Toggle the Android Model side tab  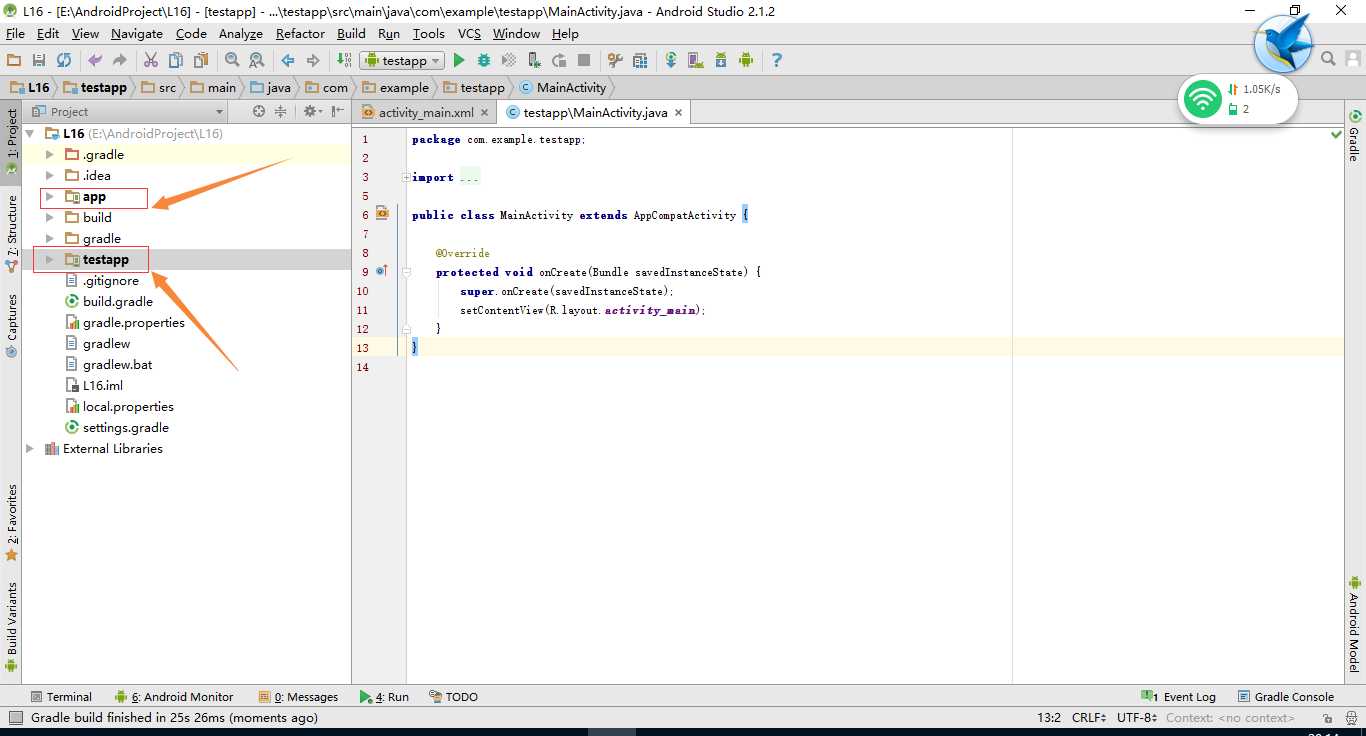[1355, 624]
